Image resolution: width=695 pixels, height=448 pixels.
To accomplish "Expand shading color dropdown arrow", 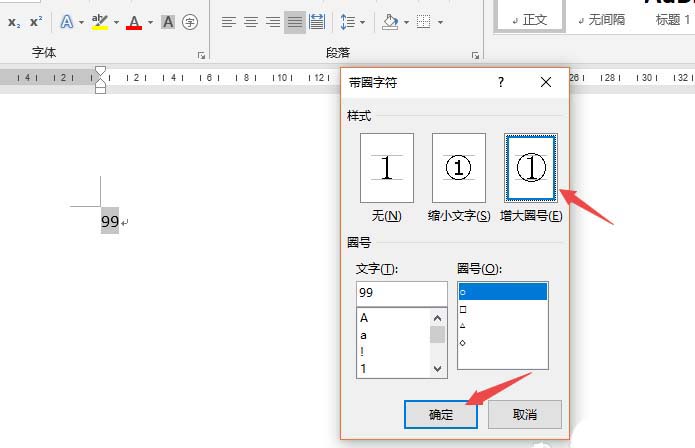I will click(406, 22).
